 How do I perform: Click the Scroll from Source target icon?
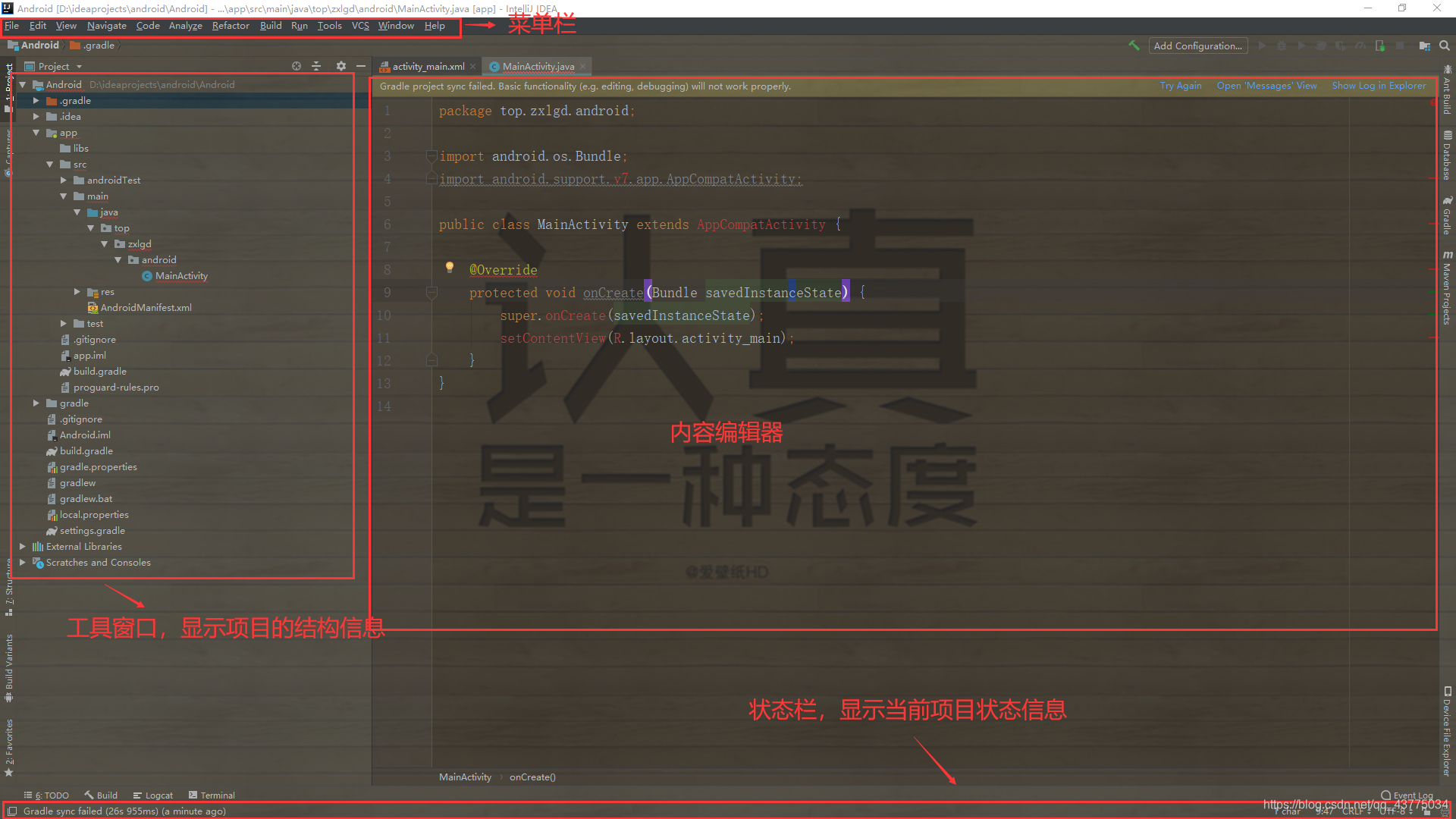point(297,67)
